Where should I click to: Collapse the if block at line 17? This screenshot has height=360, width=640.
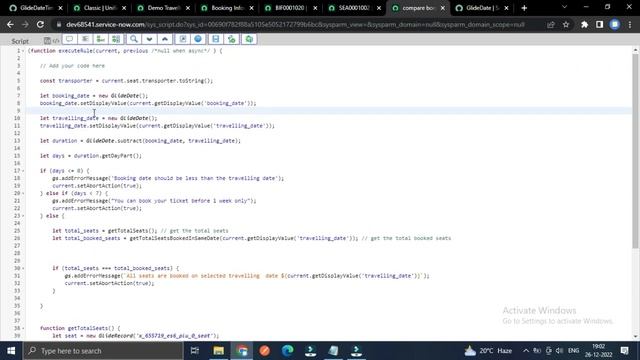(x=23, y=171)
